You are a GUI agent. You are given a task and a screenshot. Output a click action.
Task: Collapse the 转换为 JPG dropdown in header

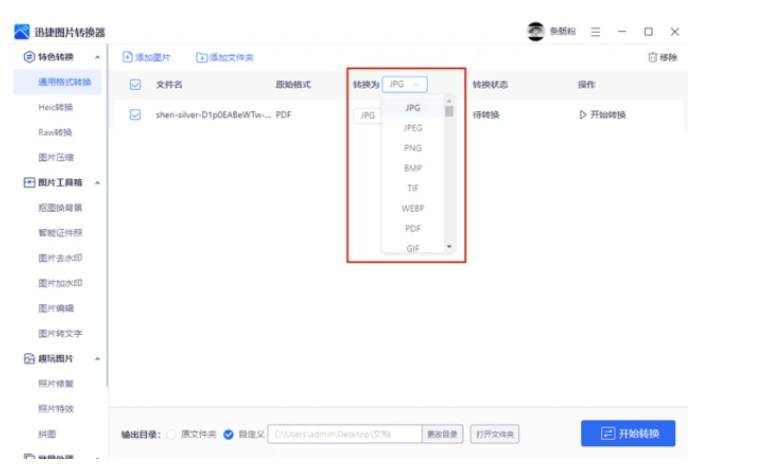click(405, 85)
